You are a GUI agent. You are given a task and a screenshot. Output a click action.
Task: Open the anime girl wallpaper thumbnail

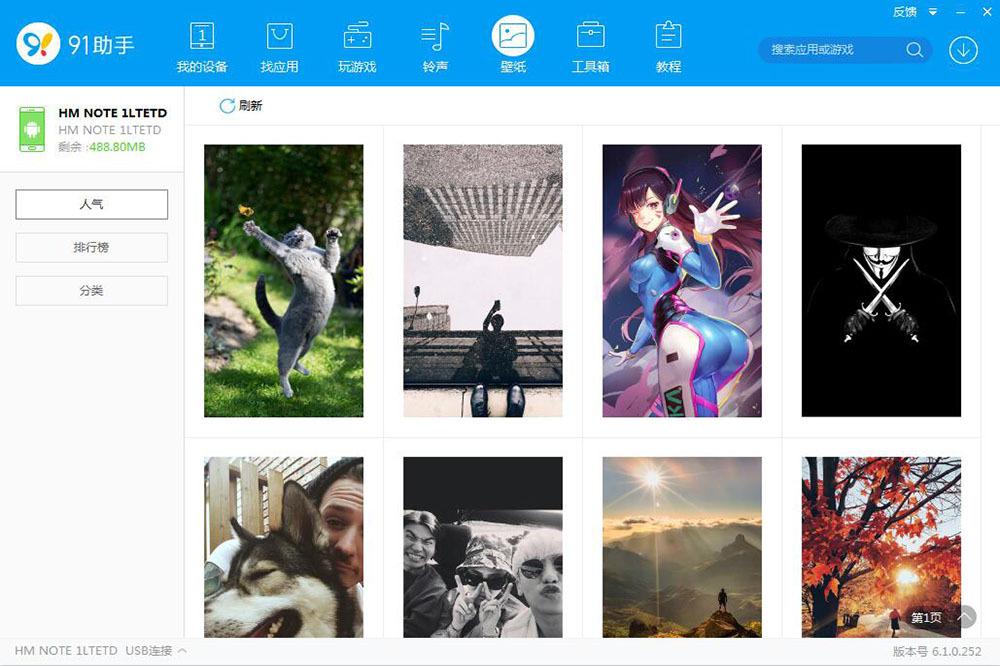[x=682, y=281]
